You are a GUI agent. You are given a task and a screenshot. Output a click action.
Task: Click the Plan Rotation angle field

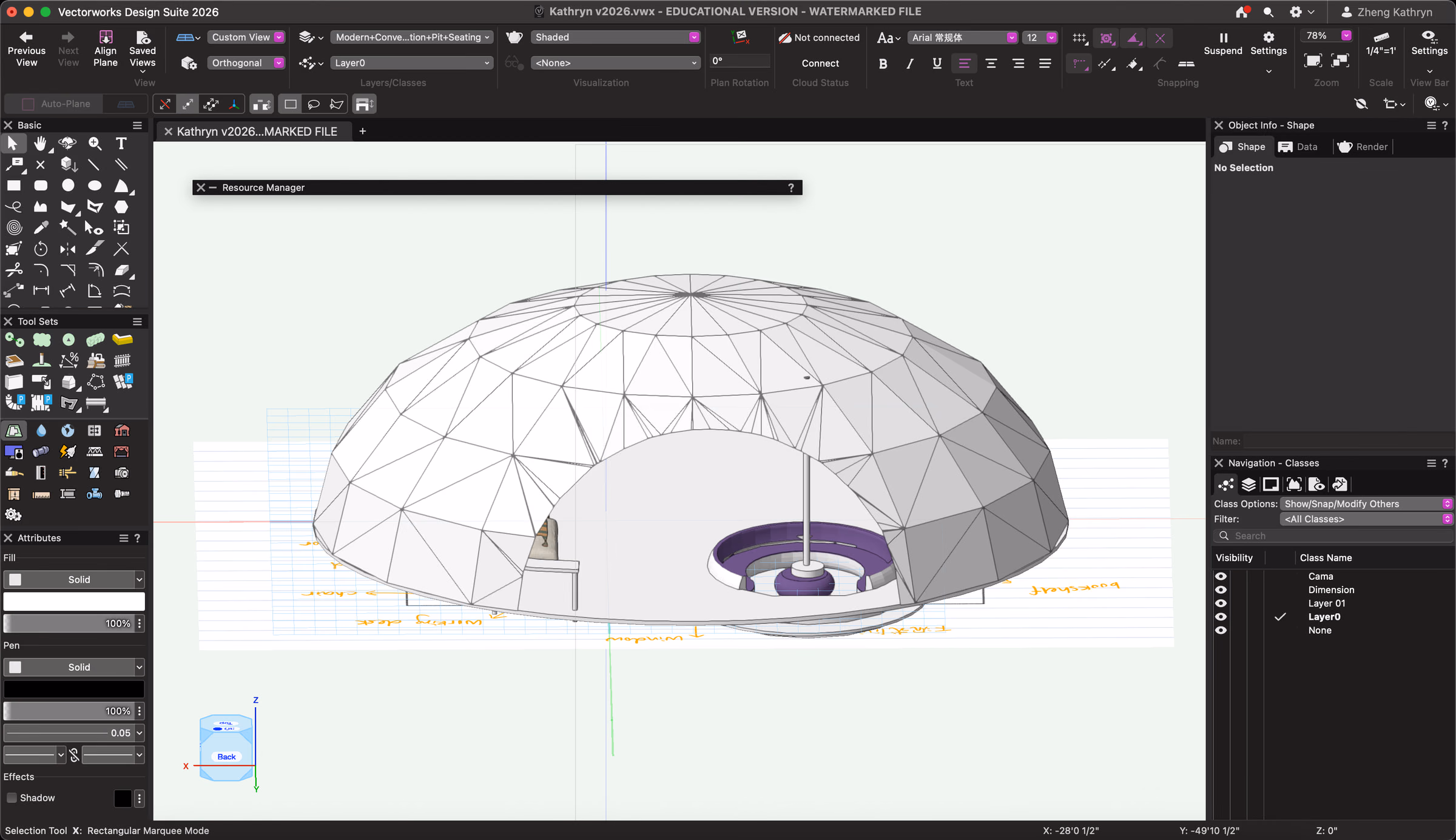click(x=740, y=61)
